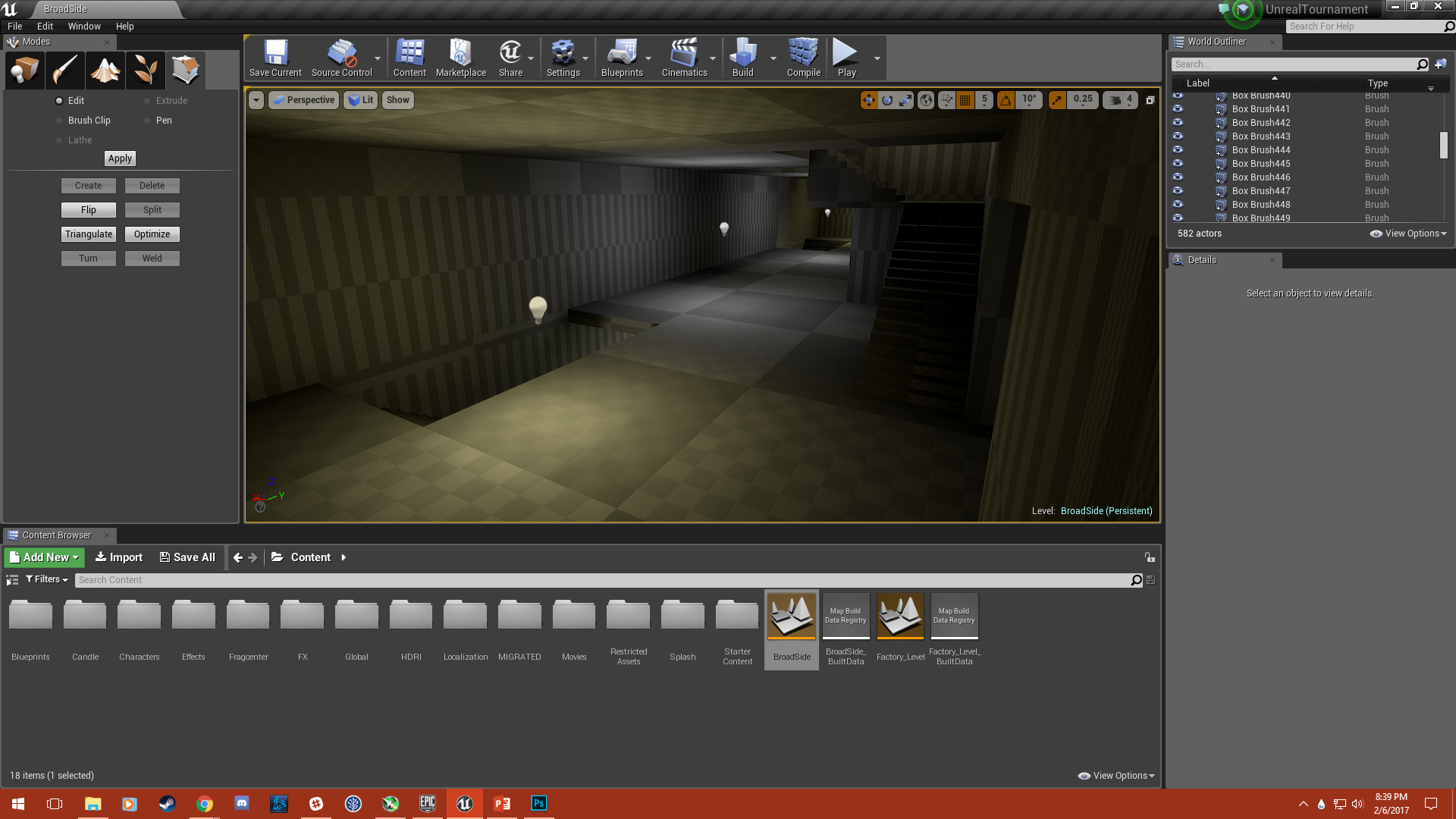This screenshot has width=1456, height=819.
Task: Click the Optimize button
Action: [x=152, y=234]
